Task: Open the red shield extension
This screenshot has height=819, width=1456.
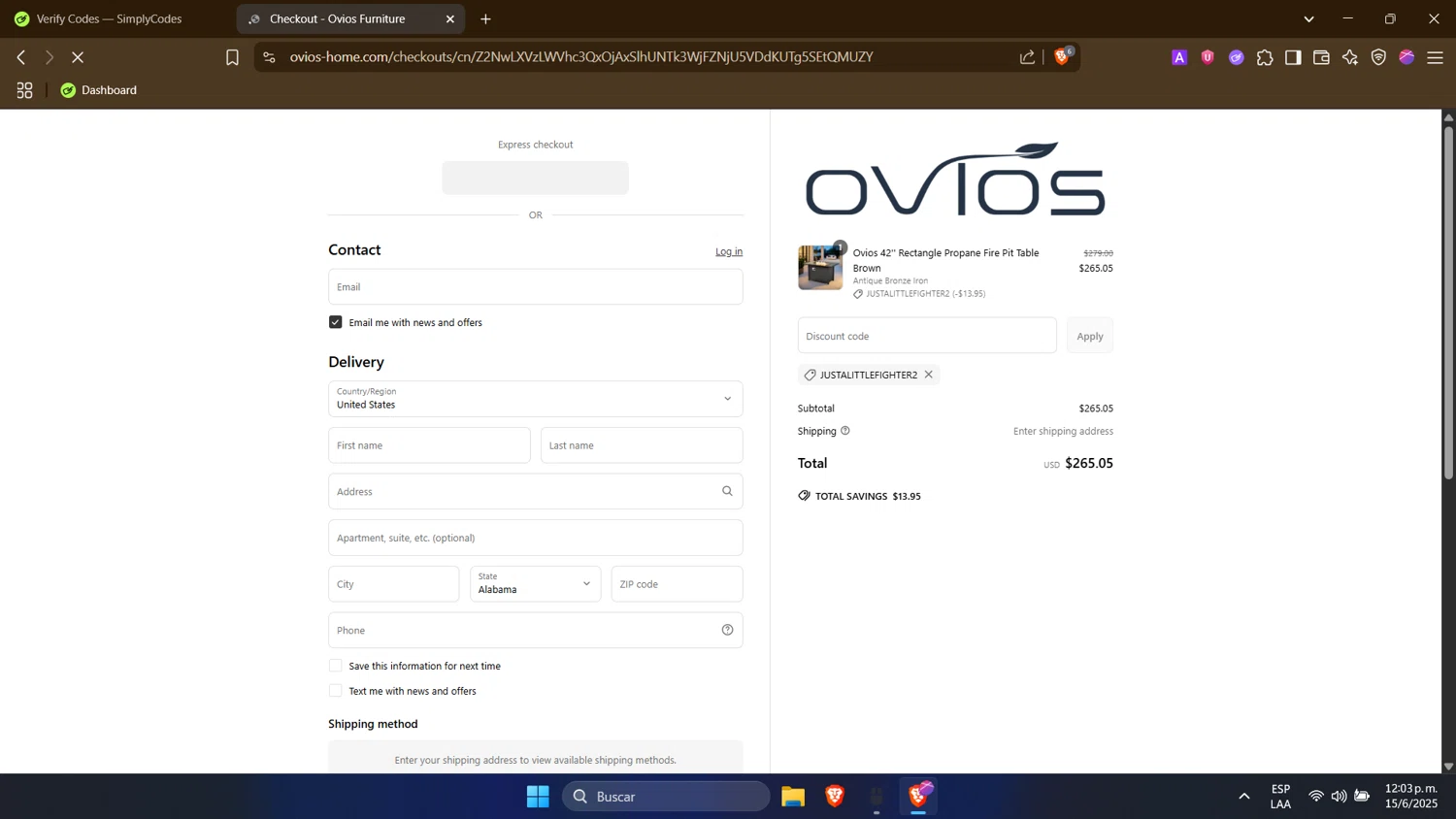Action: tap(1208, 58)
